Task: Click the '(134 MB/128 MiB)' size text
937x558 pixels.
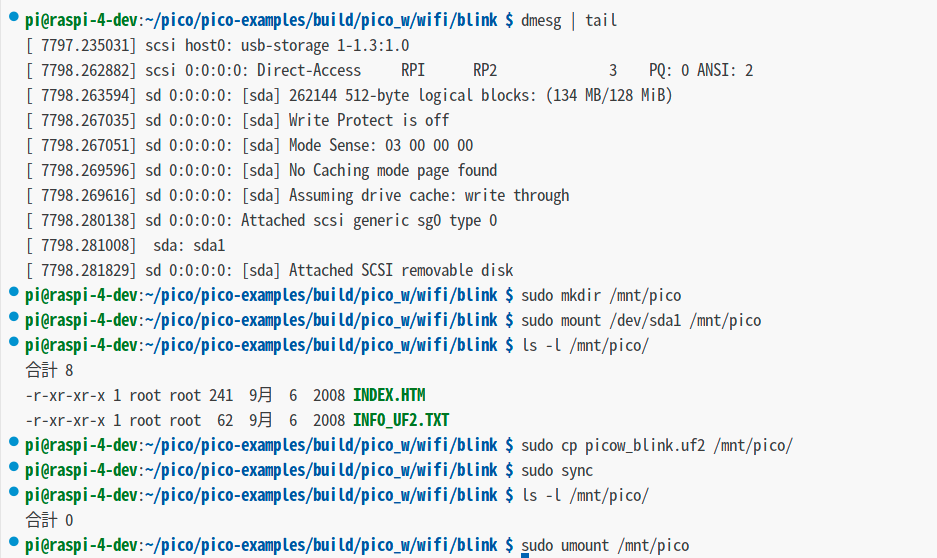Action: [x=609, y=96]
